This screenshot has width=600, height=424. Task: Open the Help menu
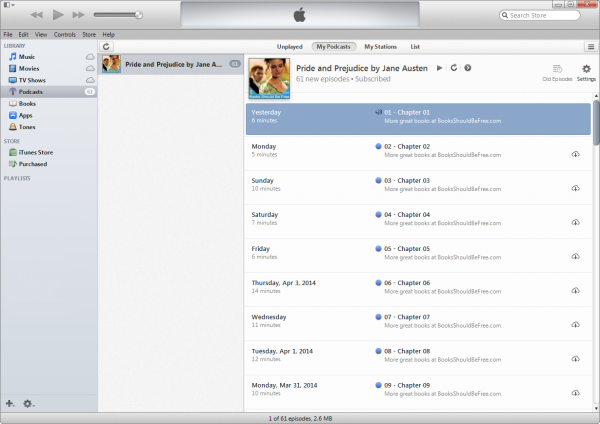pyautogui.click(x=109, y=34)
